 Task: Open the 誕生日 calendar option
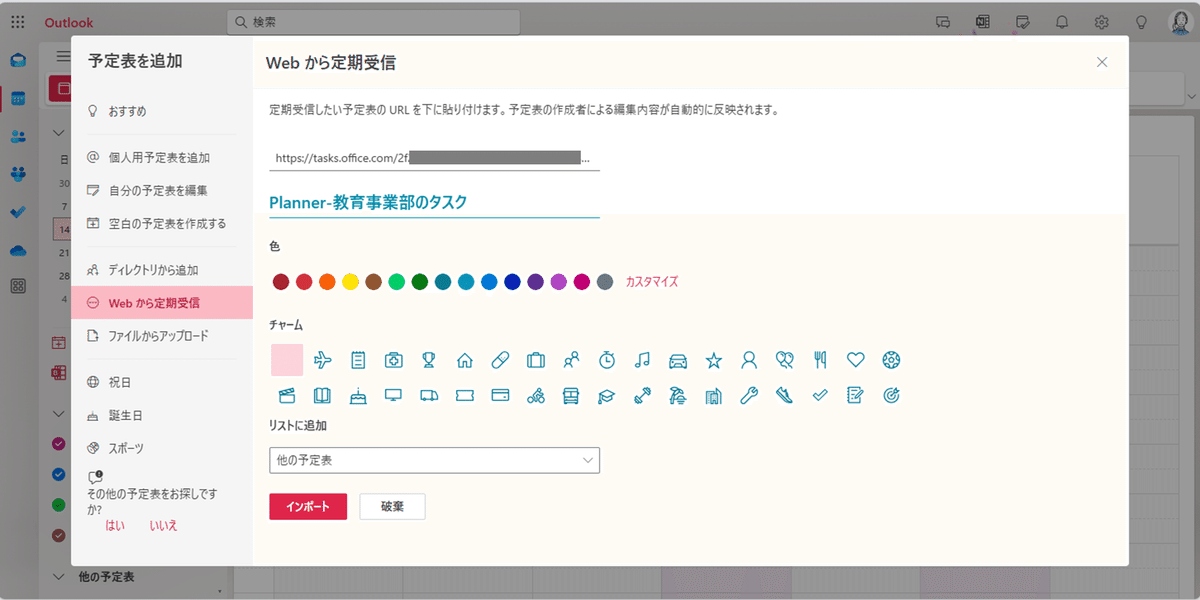coord(162,415)
